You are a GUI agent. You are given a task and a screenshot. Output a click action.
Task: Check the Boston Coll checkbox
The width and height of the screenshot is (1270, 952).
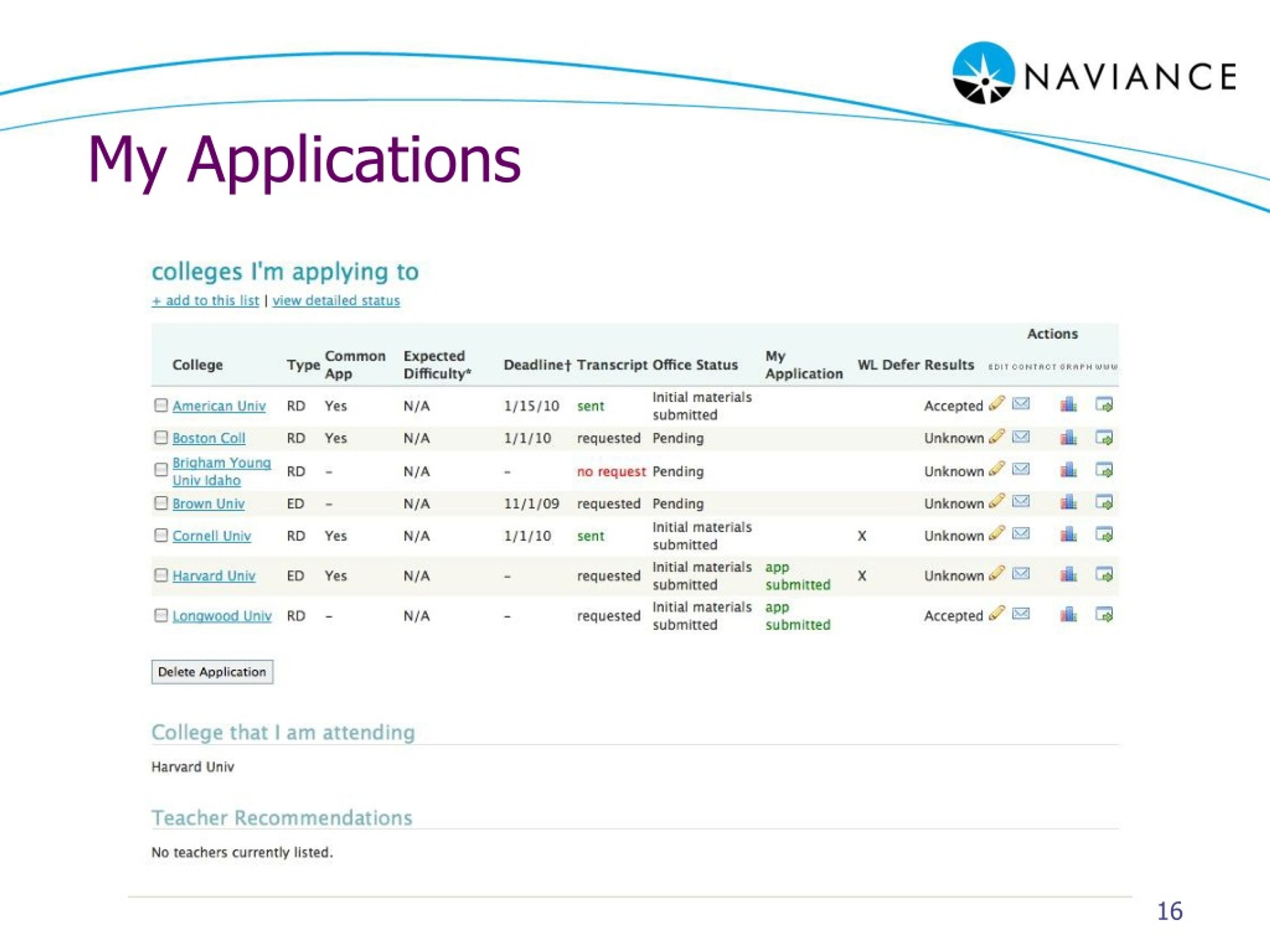pyautogui.click(x=161, y=437)
